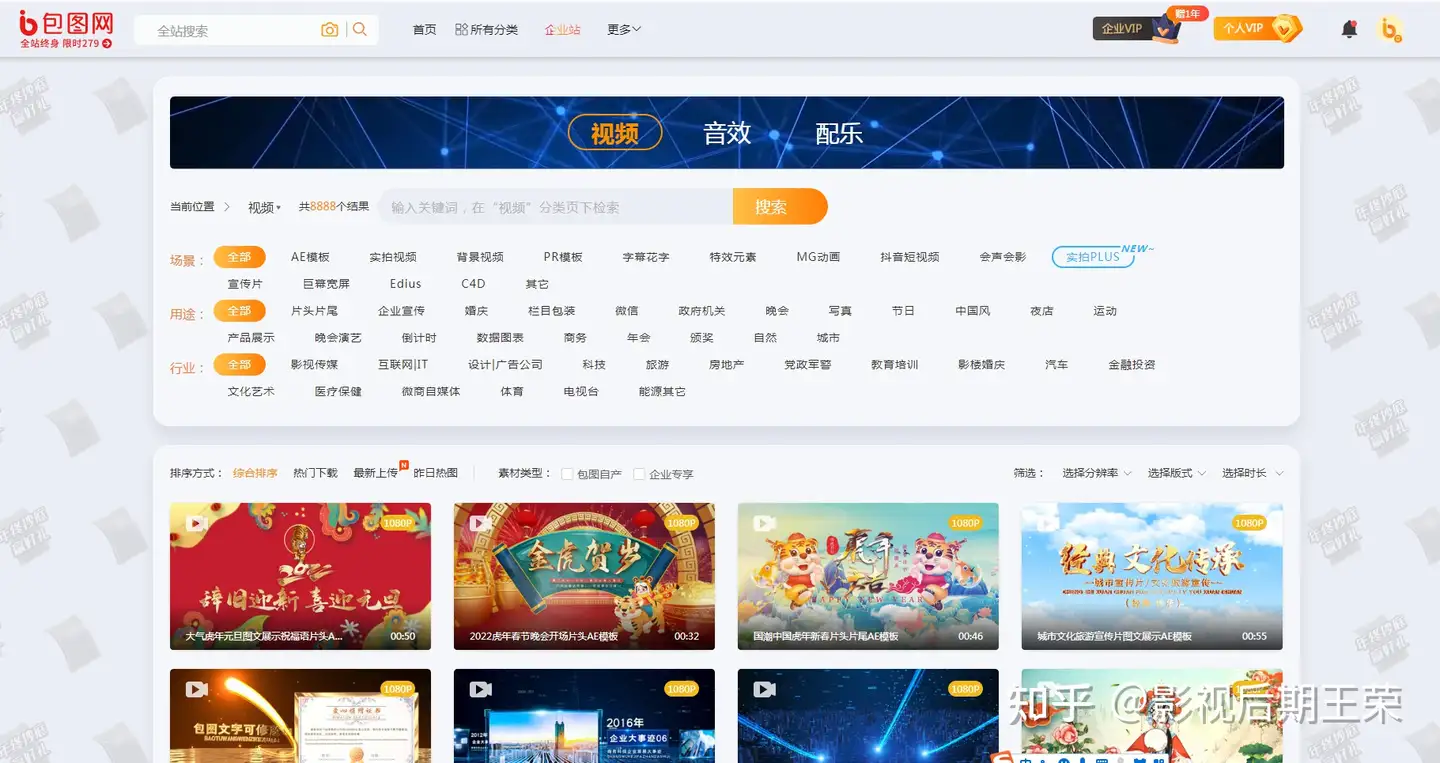Image resolution: width=1440 pixels, height=763 pixels.
Task: Filter industry by 金融投资
Action: (1132, 365)
